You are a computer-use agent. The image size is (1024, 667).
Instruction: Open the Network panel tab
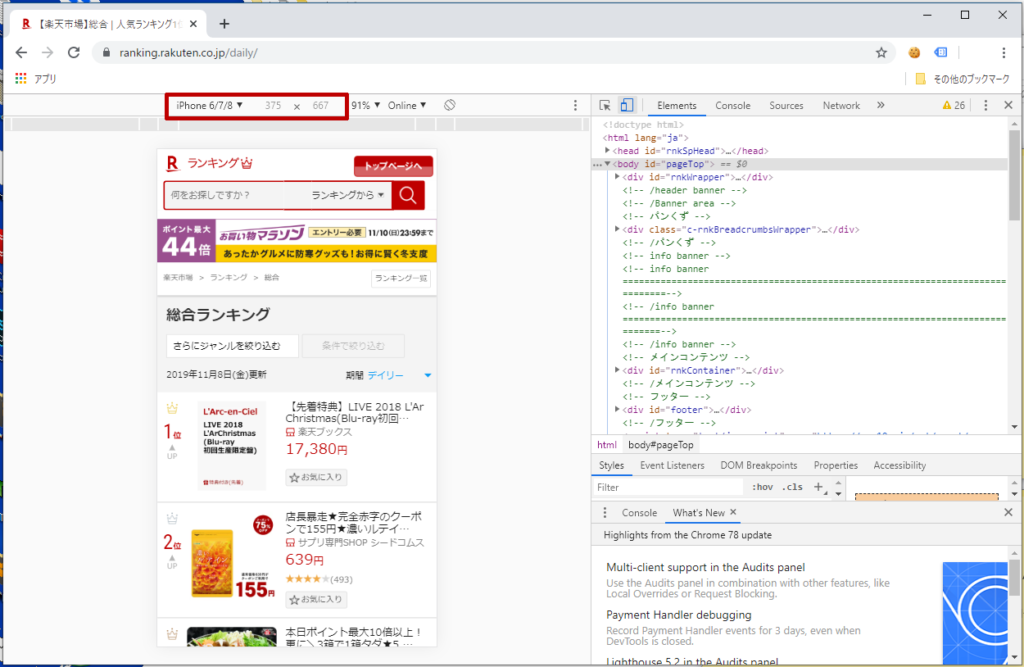(x=841, y=105)
